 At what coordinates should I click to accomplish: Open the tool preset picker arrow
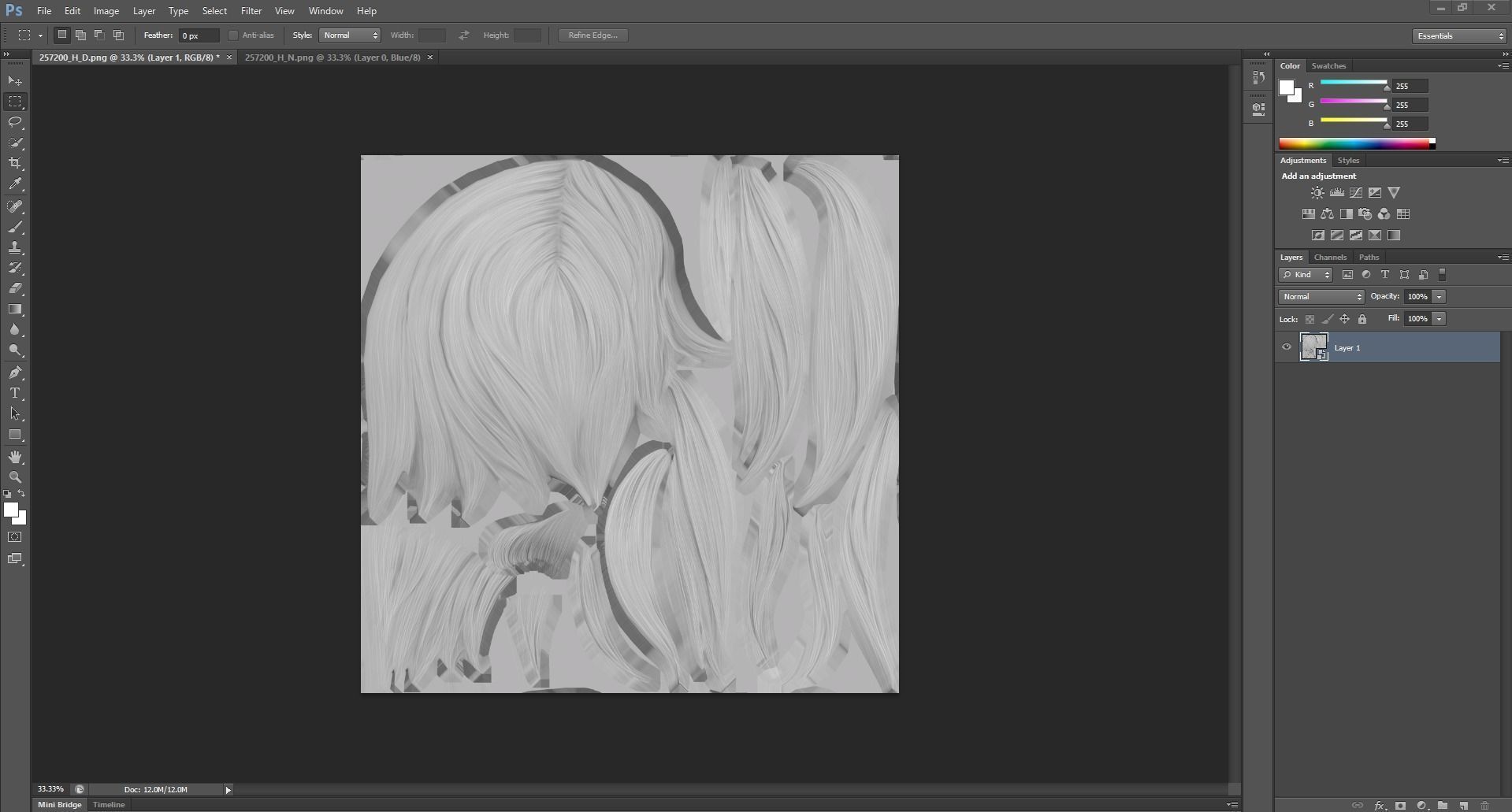tap(40, 35)
